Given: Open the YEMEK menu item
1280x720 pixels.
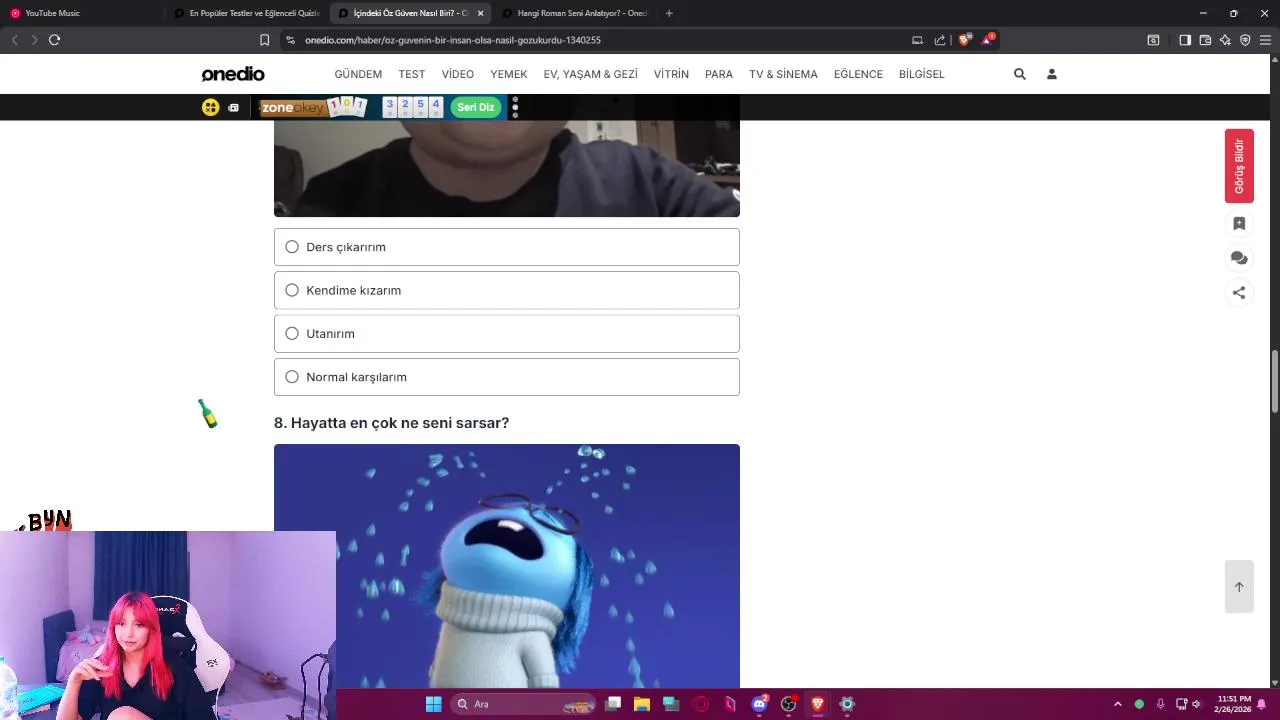Looking at the screenshot, I should [509, 74].
